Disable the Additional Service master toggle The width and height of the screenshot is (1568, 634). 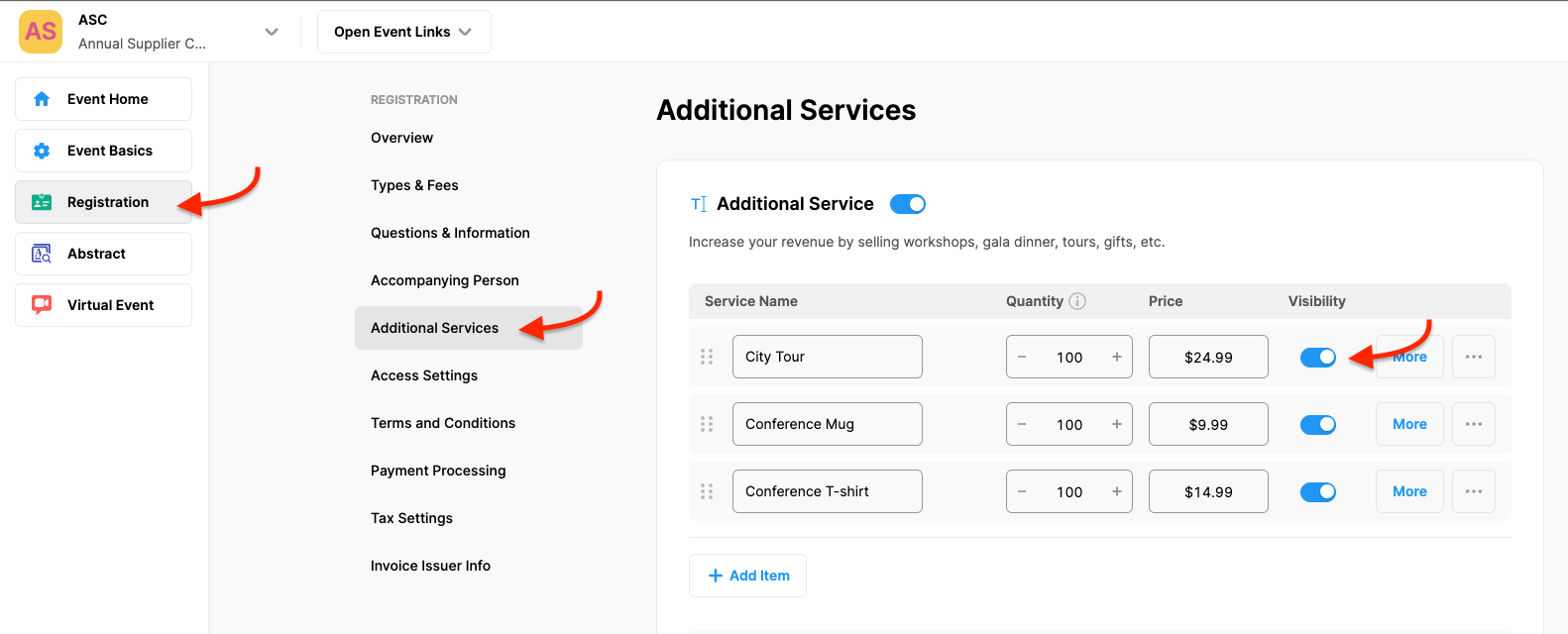(x=907, y=204)
